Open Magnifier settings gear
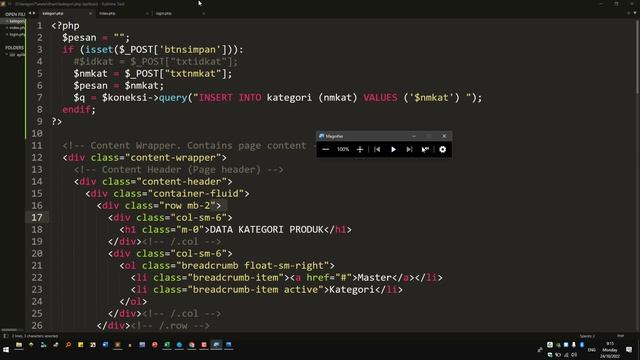 click(442, 149)
